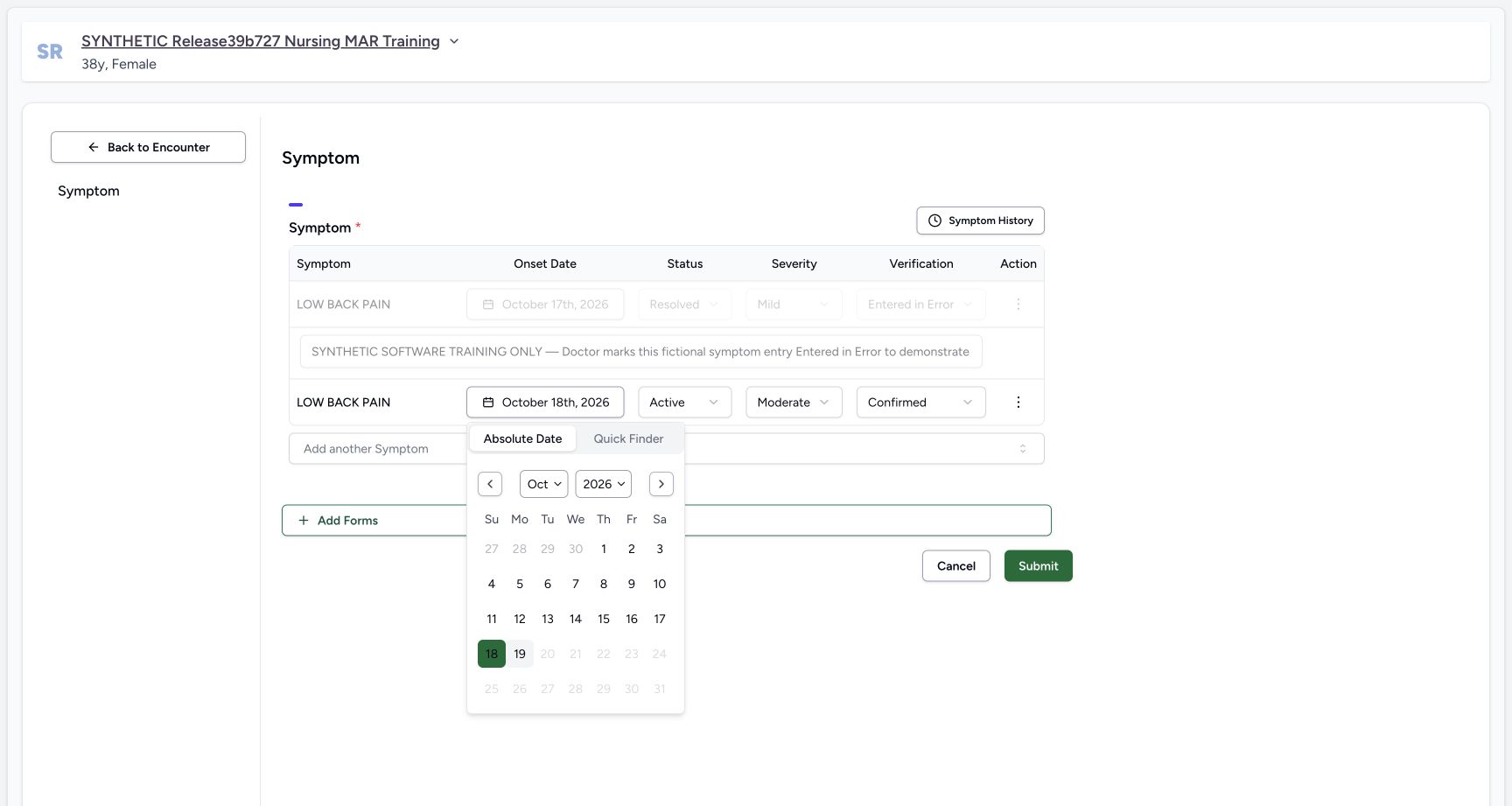Open the Oct month dropdown
1512x806 pixels.
pyautogui.click(x=544, y=484)
